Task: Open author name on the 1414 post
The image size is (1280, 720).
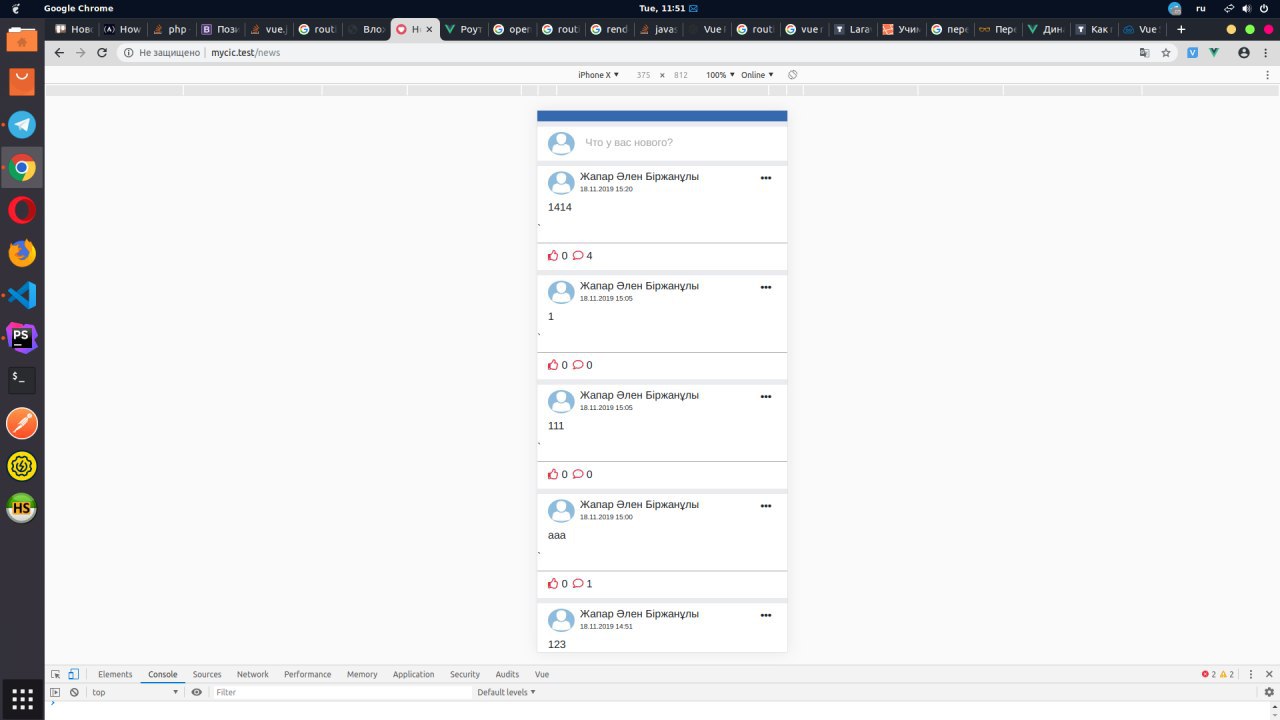Action: (x=640, y=177)
